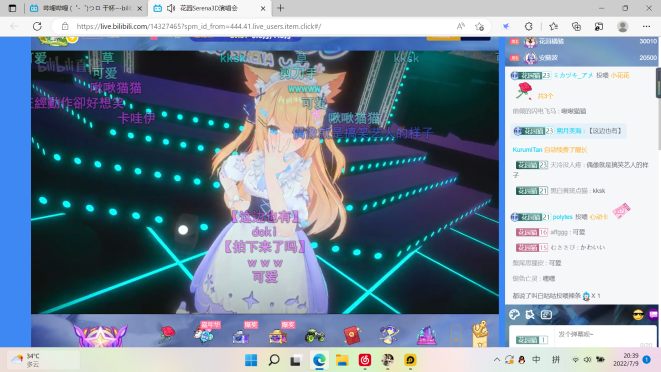Close the first bilibili tab

(x=140, y=8)
